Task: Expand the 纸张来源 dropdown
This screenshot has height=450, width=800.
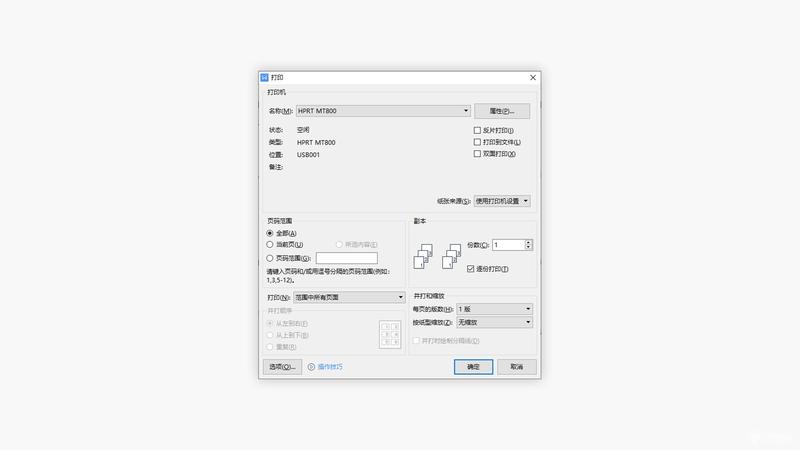Action: pyautogui.click(x=502, y=201)
